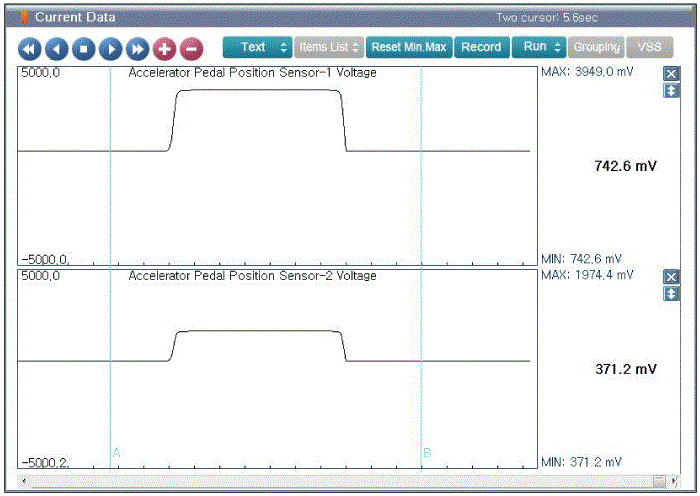This screenshot has width=700, height=496.
Task: Close the Sensor-2 Voltage graph
Action: click(671, 277)
